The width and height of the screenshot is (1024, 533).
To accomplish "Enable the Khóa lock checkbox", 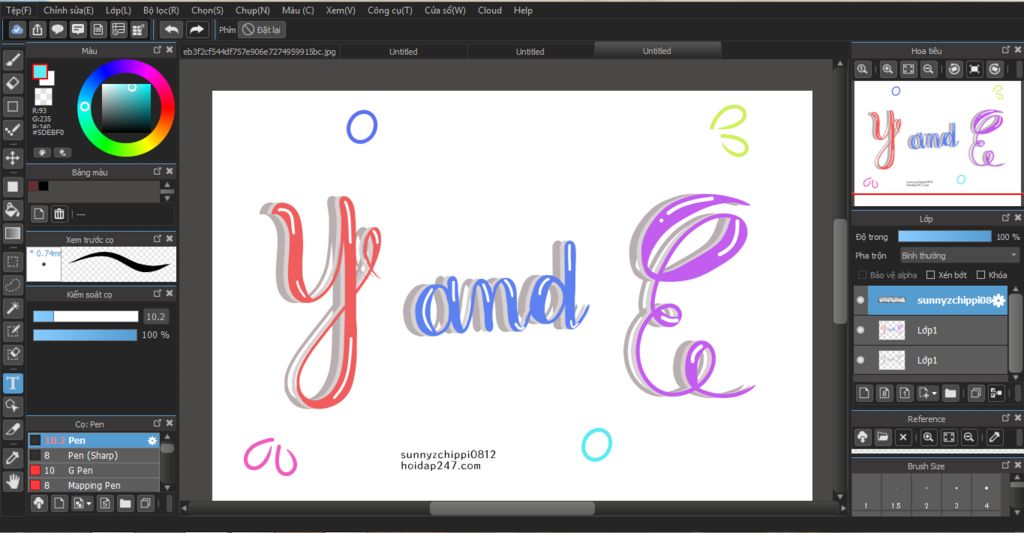I will click(x=980, y=275).
